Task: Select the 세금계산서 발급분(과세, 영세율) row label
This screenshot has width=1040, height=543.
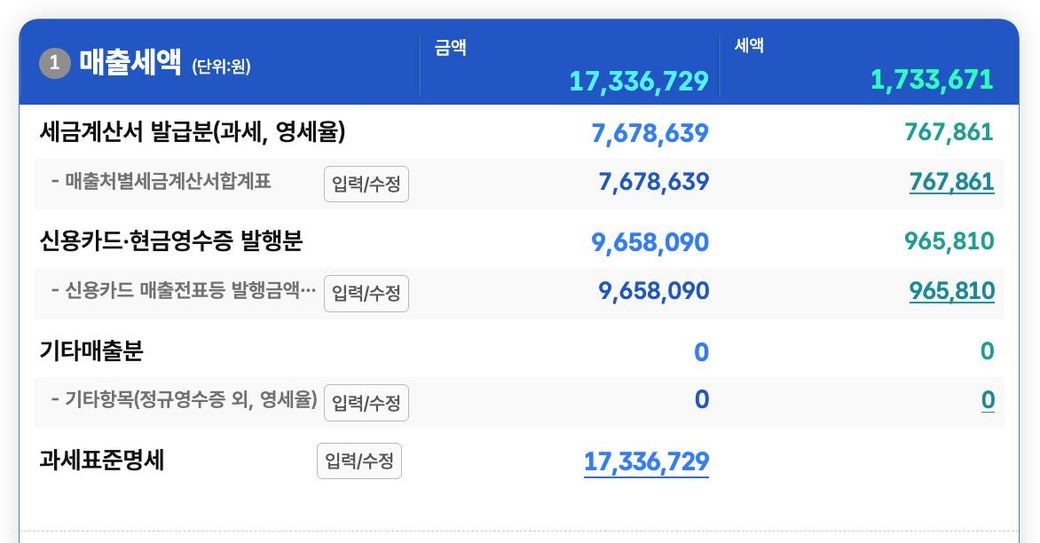Action: coord(193,132)
